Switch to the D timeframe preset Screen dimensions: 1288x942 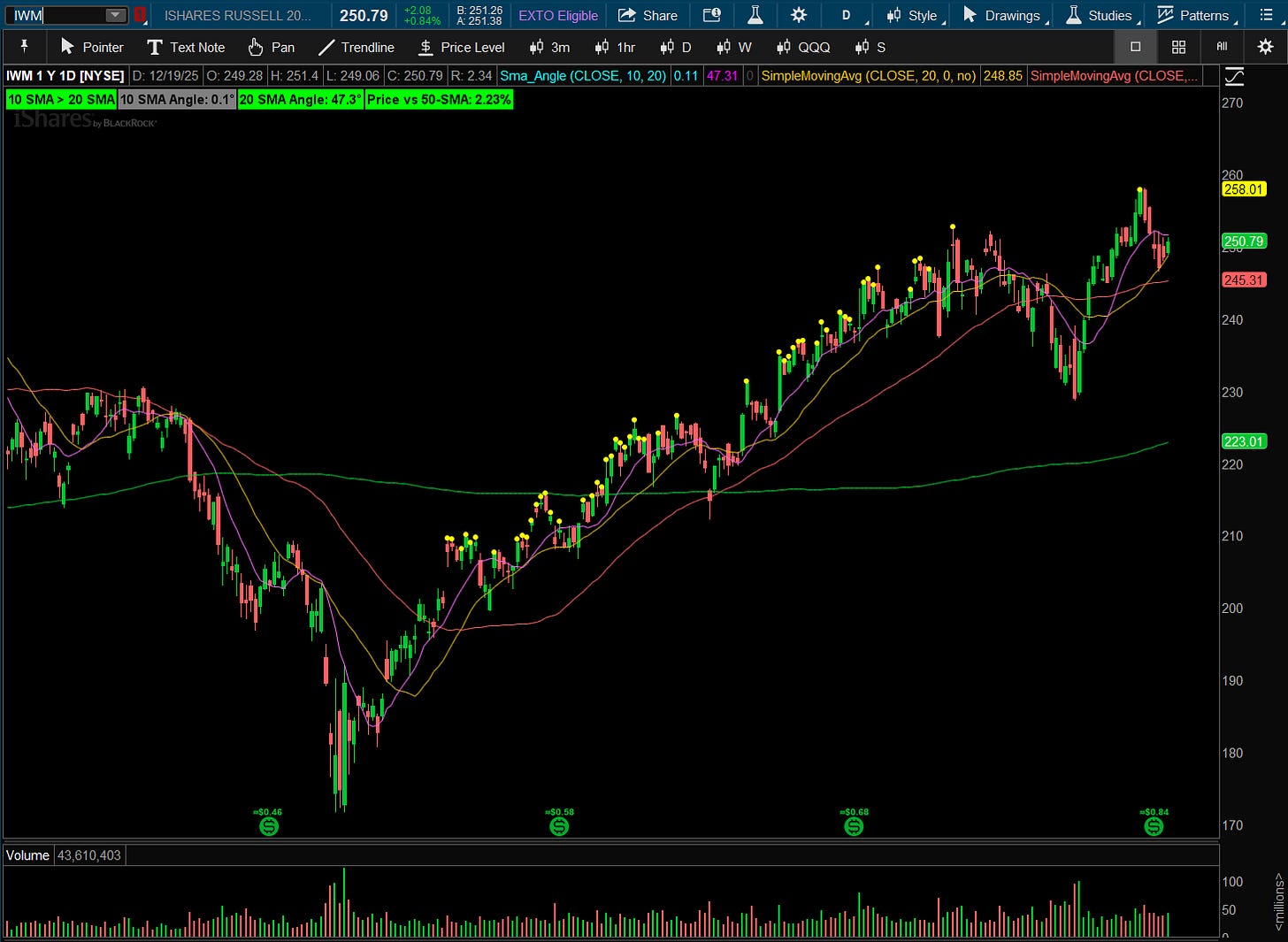point(676,47)
